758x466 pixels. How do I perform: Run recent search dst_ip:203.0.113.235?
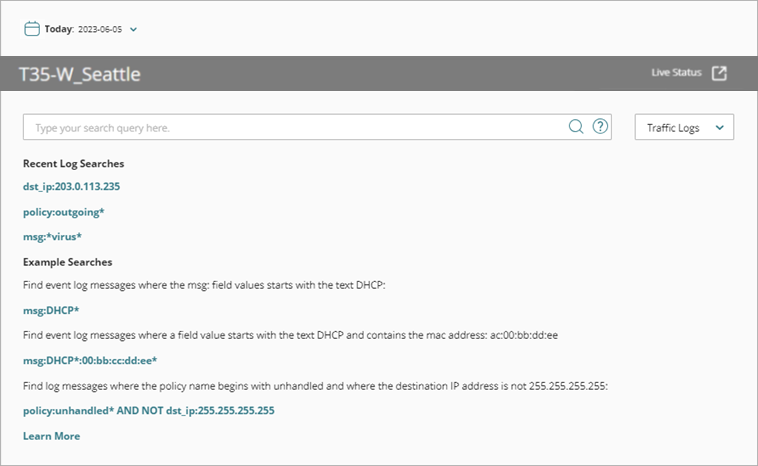tap(72, 186)
